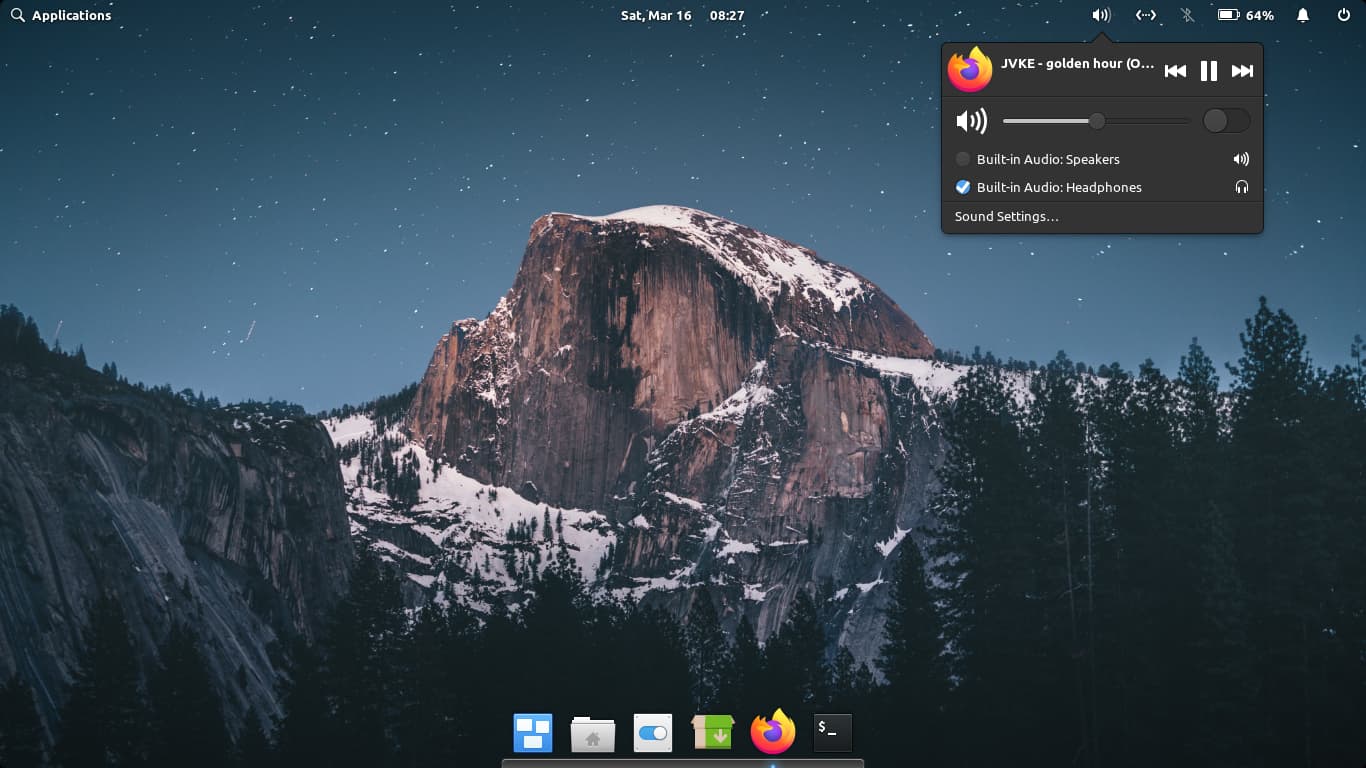Open the Applications menu
The height and width of the screenshot is (768, 1366).
coord(60,15)
